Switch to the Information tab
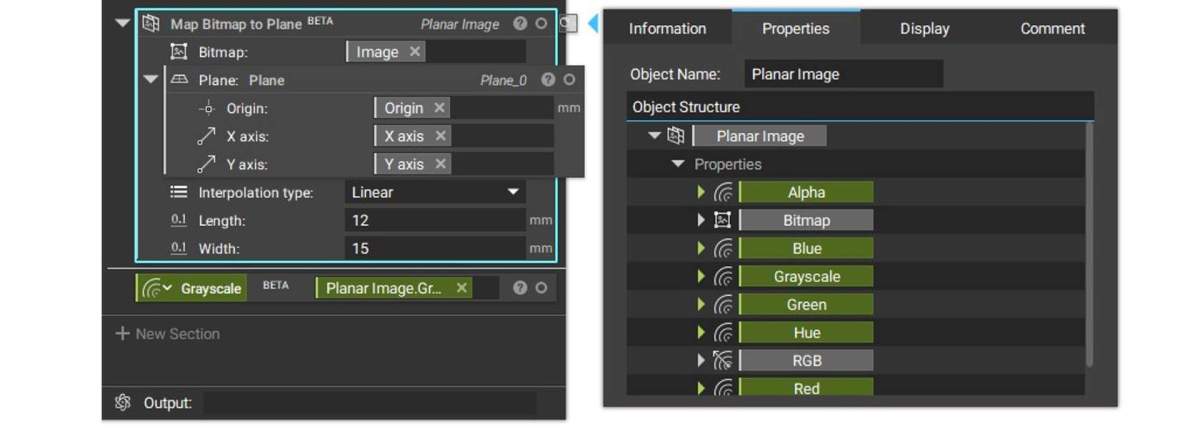Screen dimensions: 1200x429 pos(667,28)
